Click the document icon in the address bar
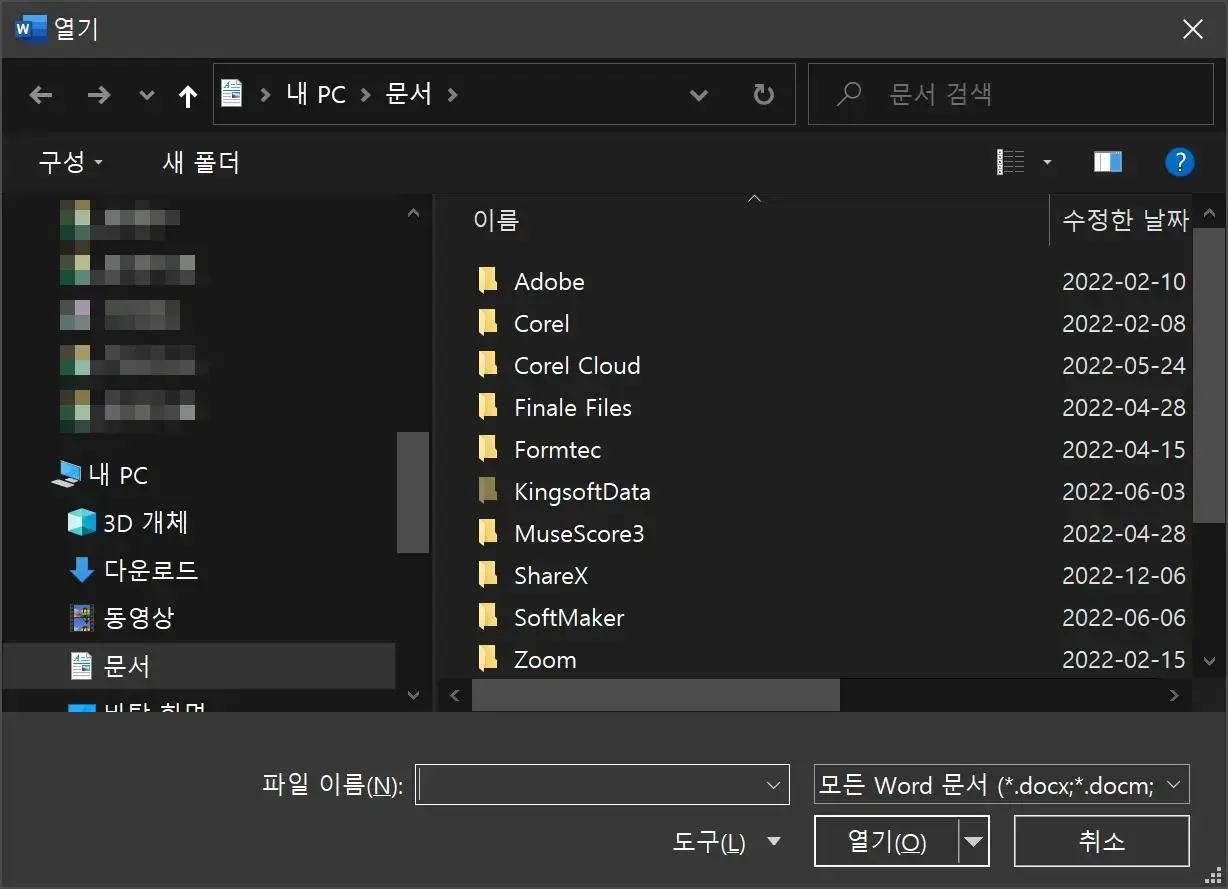Viewport: 1228px width, 889px height. [x=231, y=94]
